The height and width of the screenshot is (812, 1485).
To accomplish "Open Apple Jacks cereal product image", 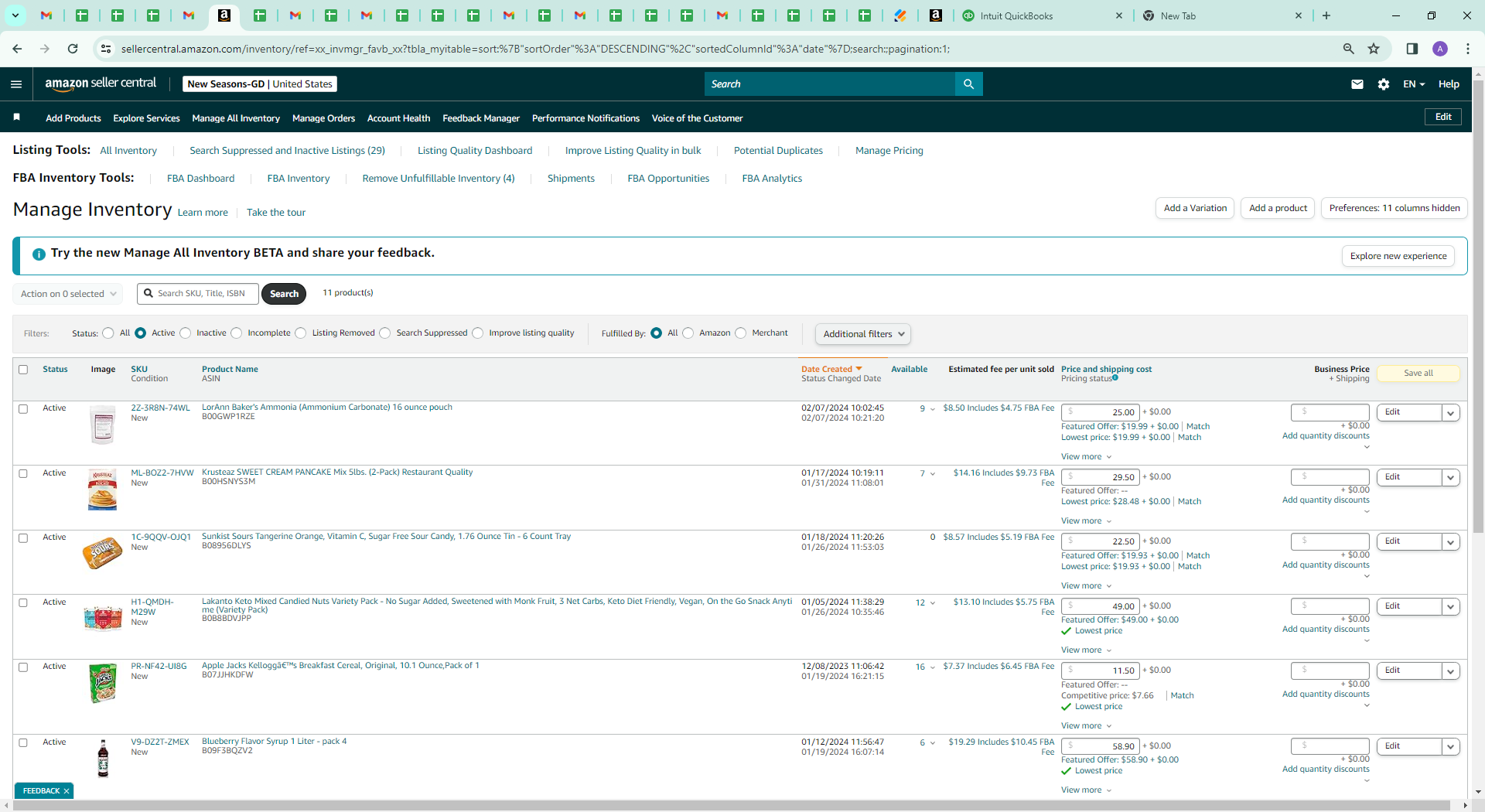I will click(x=102, y=684).
